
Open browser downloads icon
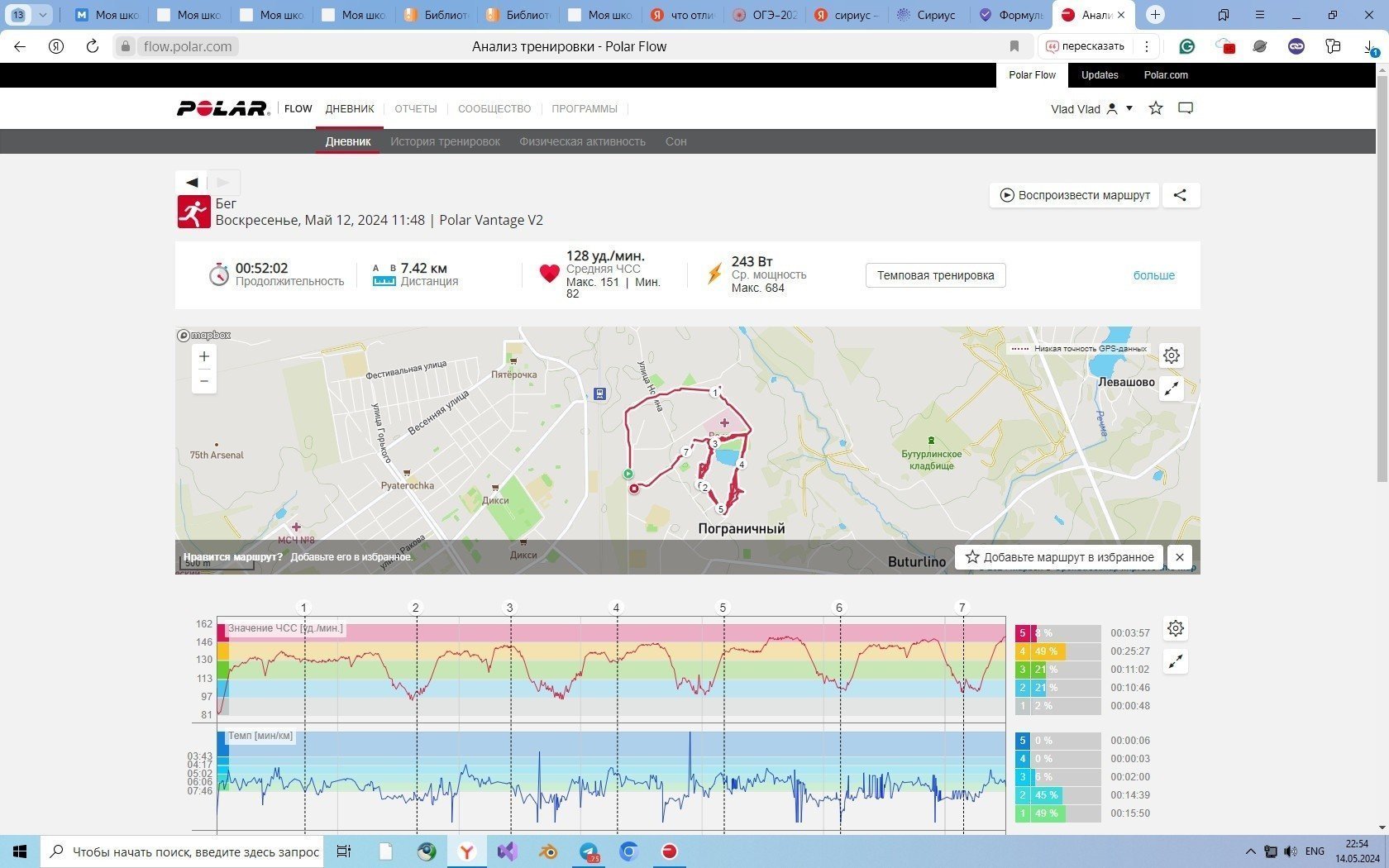[1369, 47]
